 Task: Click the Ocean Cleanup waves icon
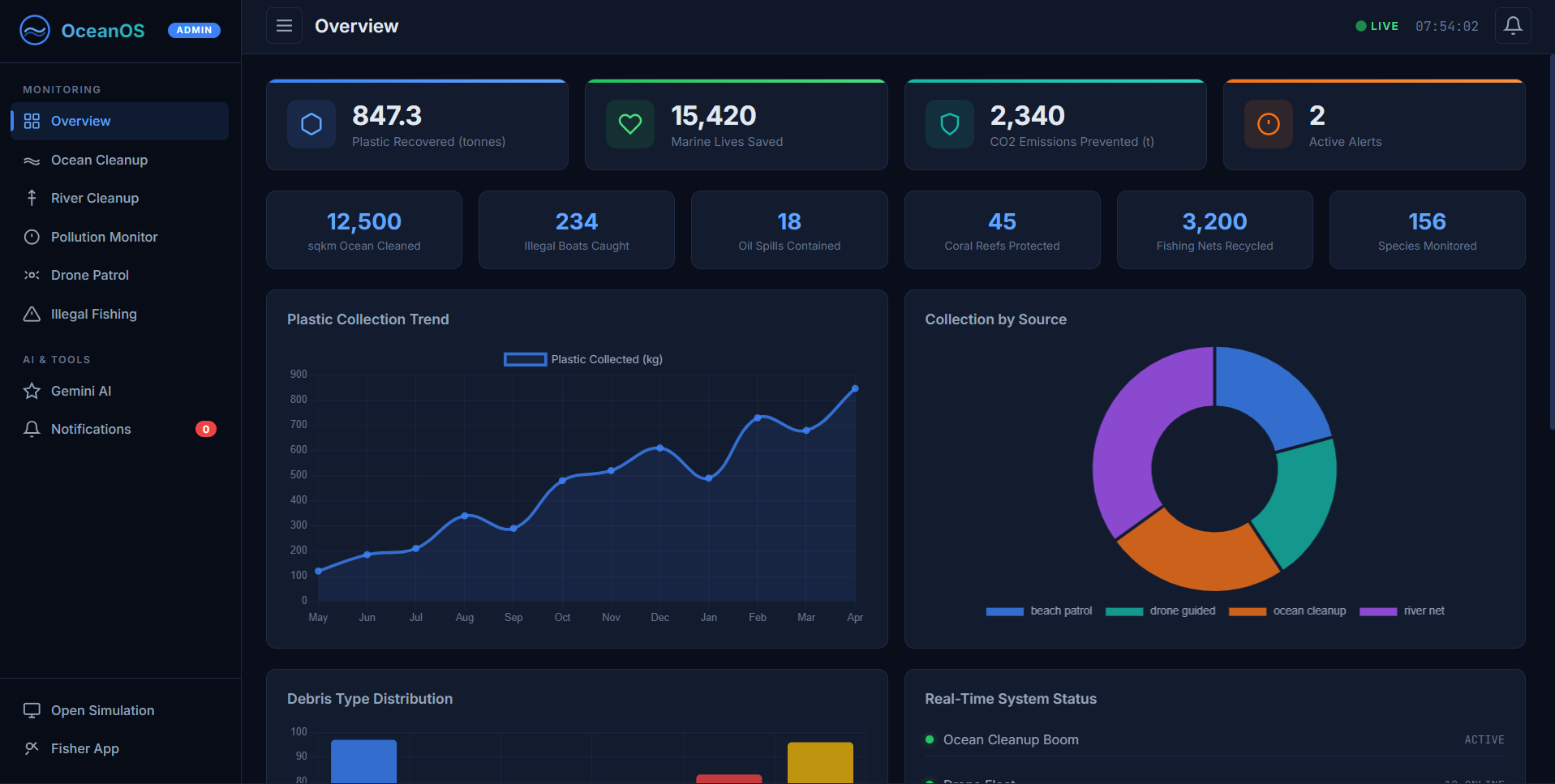click(32, 161)
